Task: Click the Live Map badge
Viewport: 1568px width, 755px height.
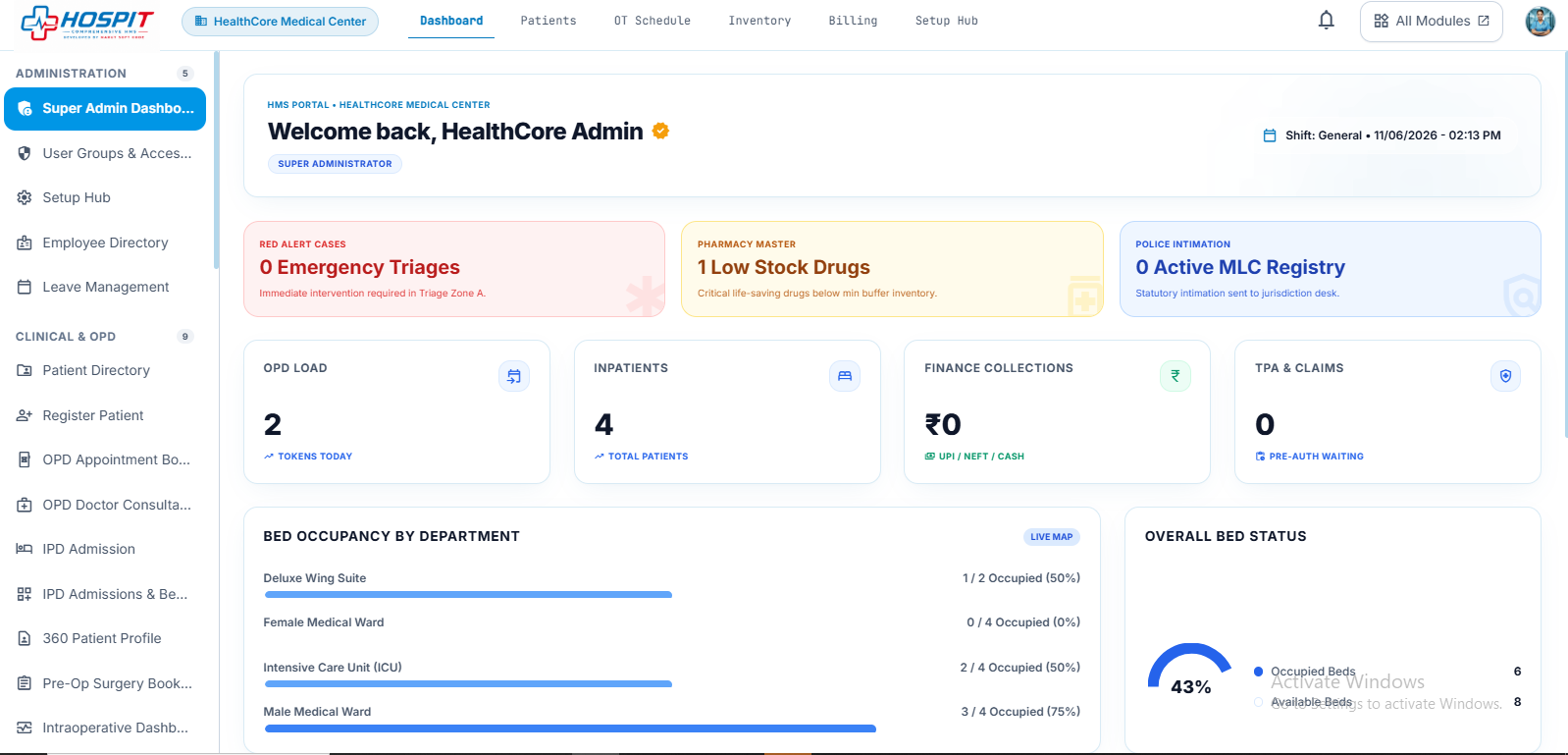Action: [1051, 537]
